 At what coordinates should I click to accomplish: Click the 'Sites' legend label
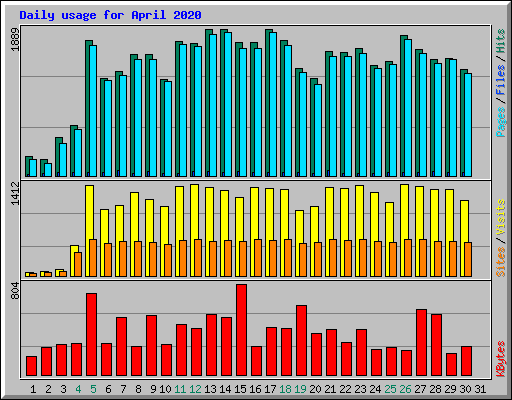pos(501,262)
